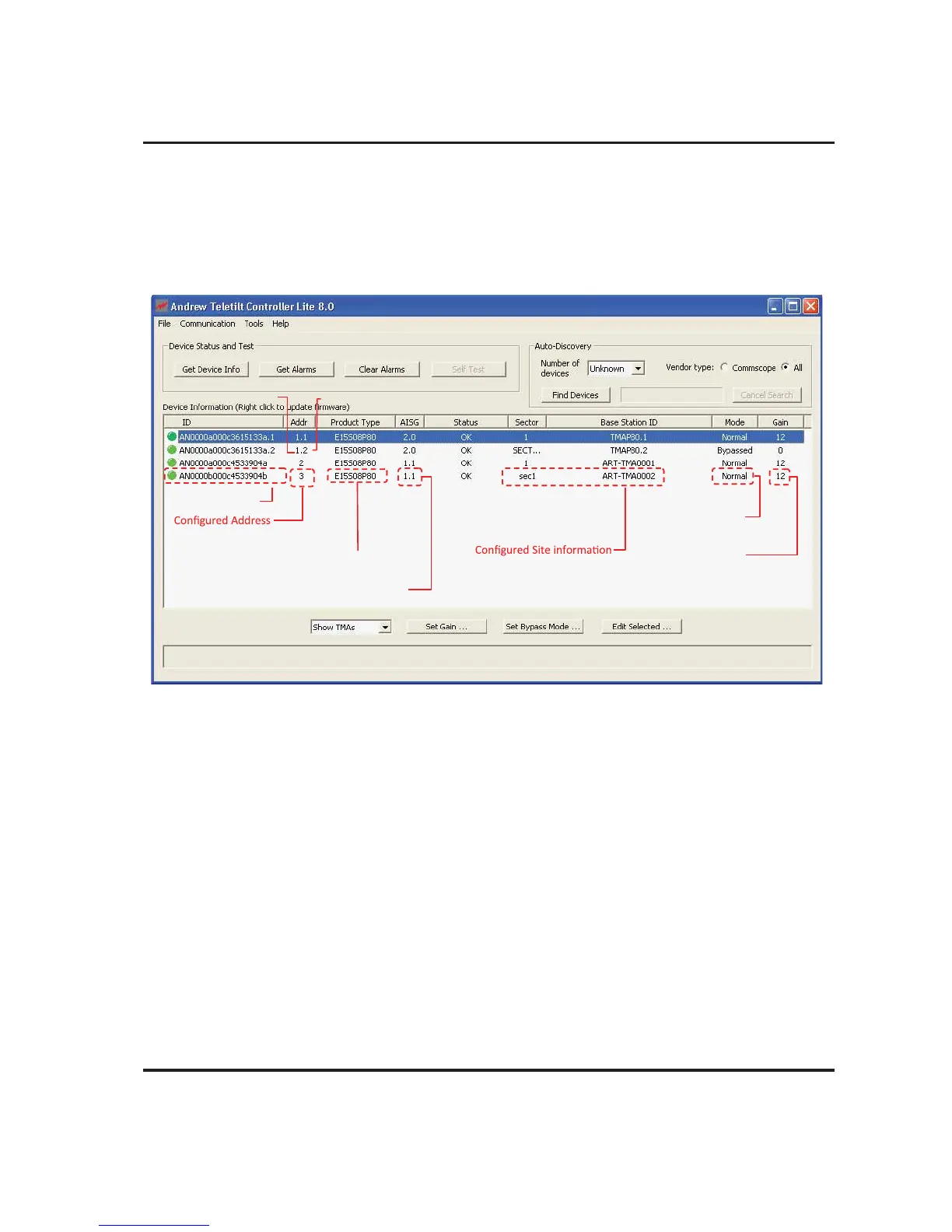Image resolution: width=952 pixels, height=1232 pixels.
Task: Click green status icon of AN0000a000c3615133a.1
Action: pos(172,436)
